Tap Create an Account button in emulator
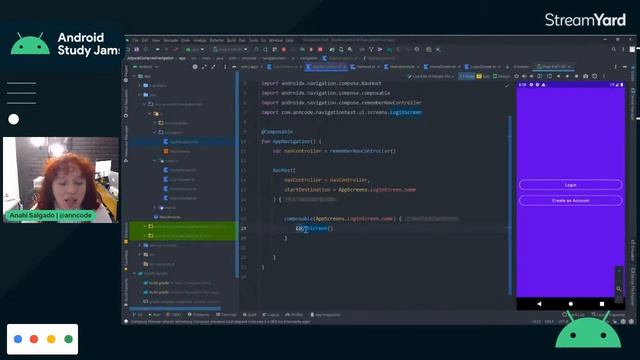 [x=570, y=200]
